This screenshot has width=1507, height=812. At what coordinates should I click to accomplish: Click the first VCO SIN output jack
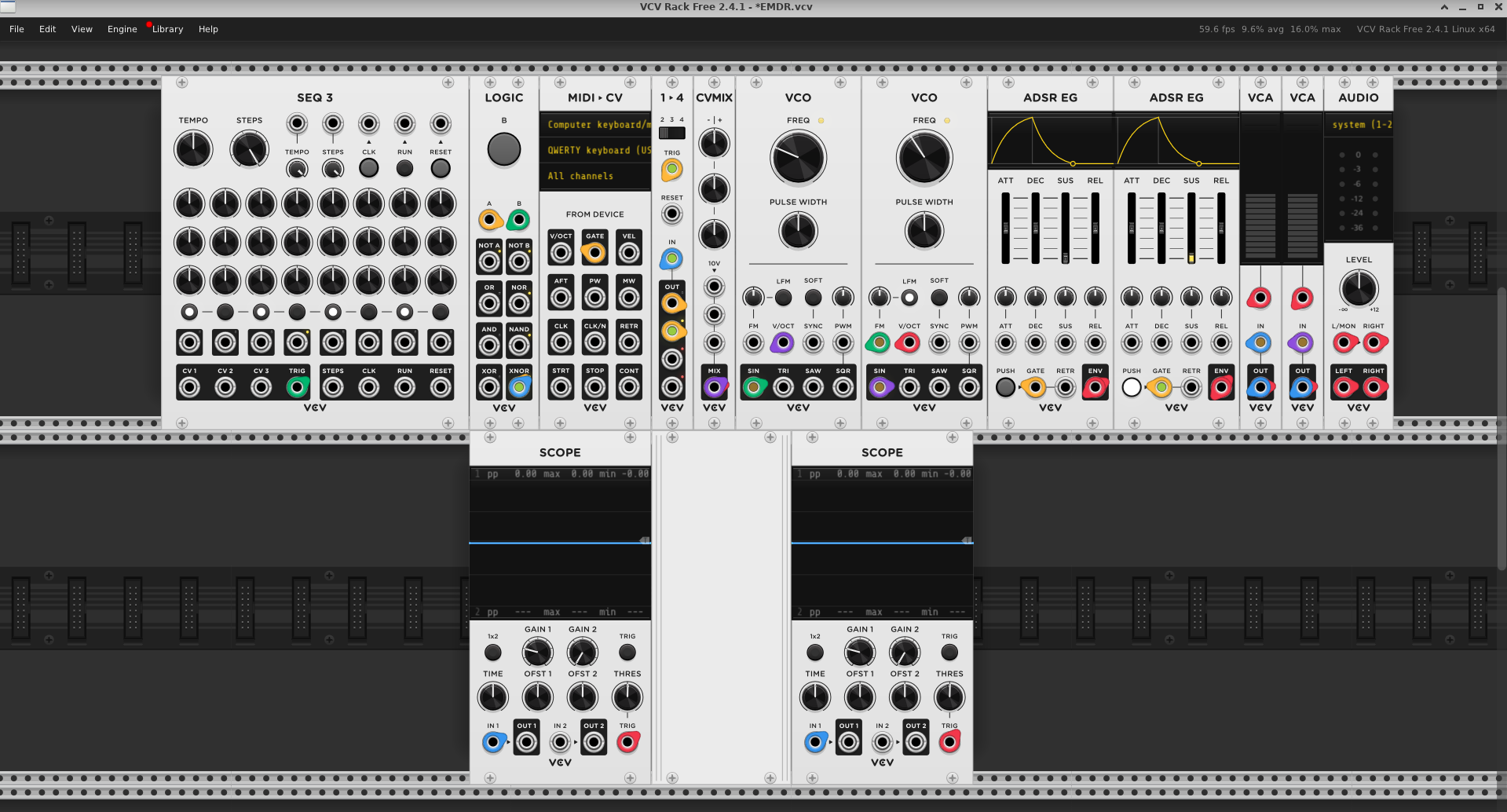click(753, 386)
